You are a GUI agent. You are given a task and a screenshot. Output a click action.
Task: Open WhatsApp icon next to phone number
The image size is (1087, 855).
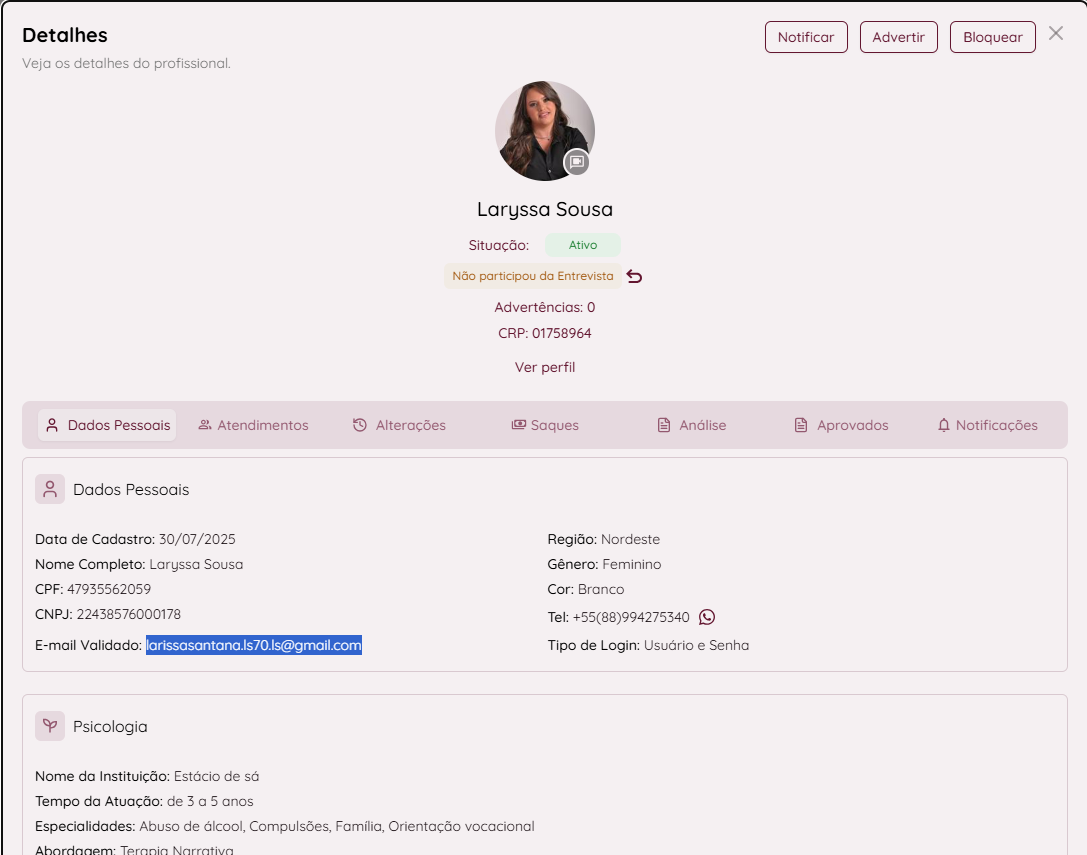click(707, 617)
